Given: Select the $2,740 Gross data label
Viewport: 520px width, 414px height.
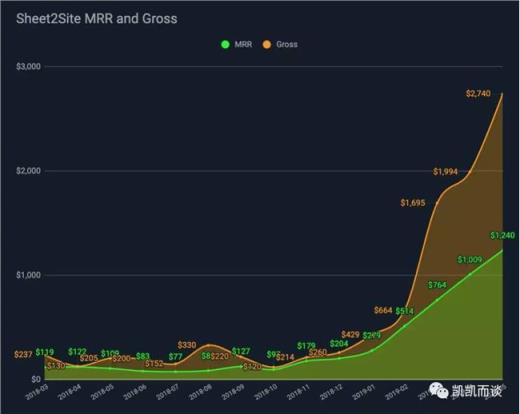Looking at the screenshot, I should (478, 93).
